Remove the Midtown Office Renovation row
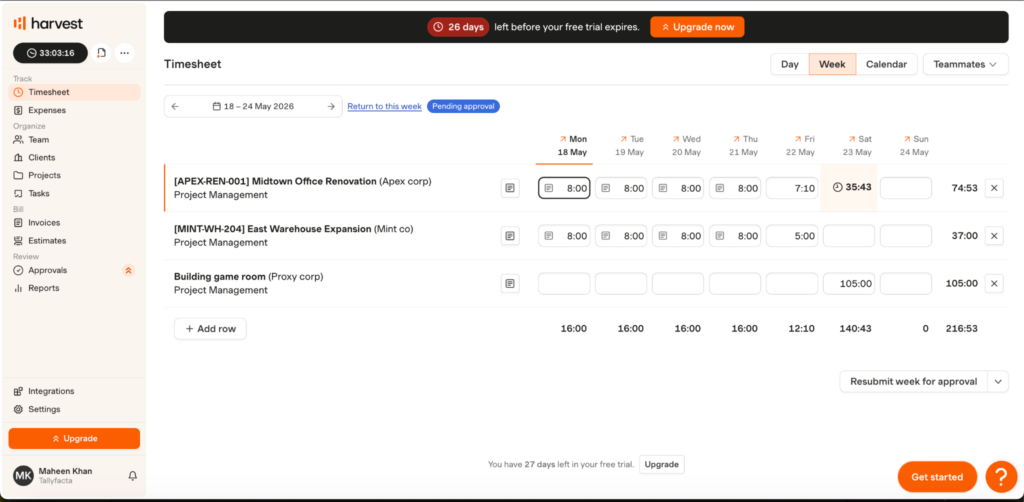 pos(994,188)
